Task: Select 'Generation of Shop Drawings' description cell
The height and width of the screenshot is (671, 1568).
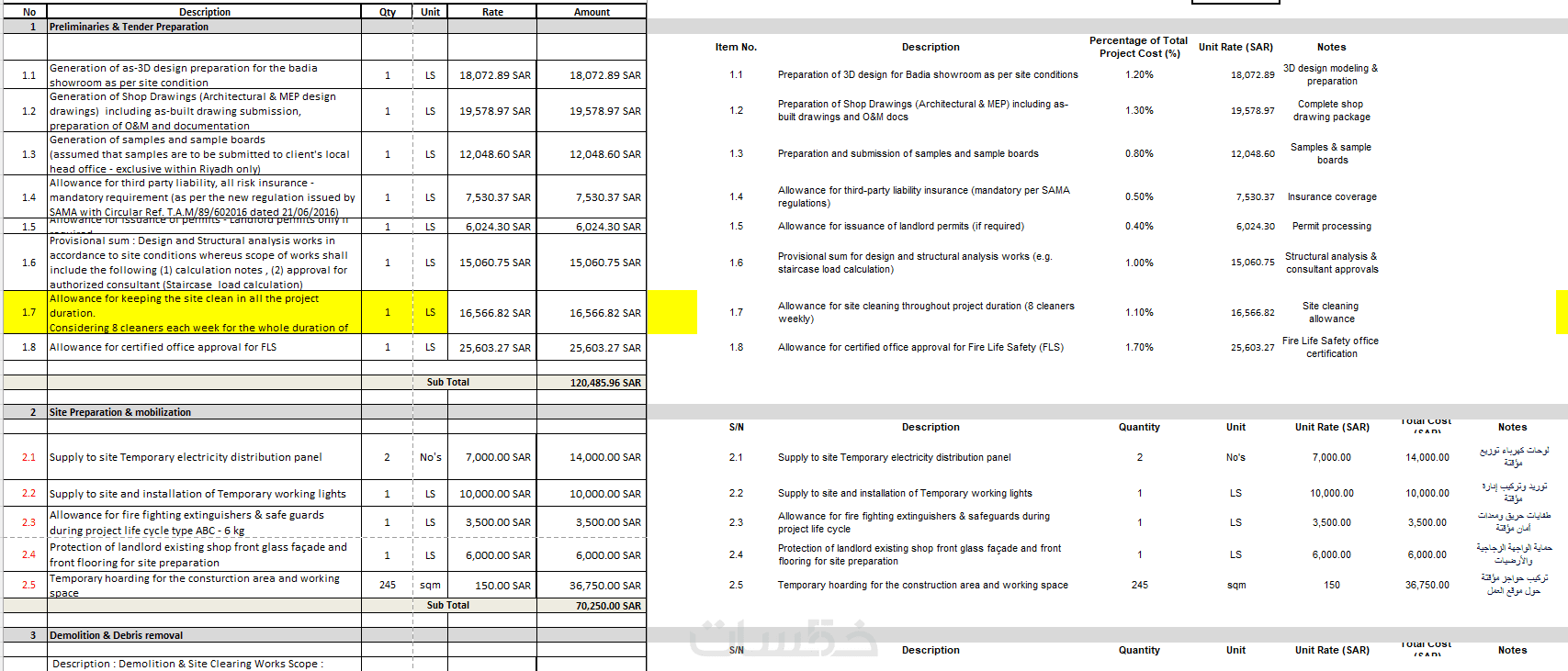Action: click(204, 111)
